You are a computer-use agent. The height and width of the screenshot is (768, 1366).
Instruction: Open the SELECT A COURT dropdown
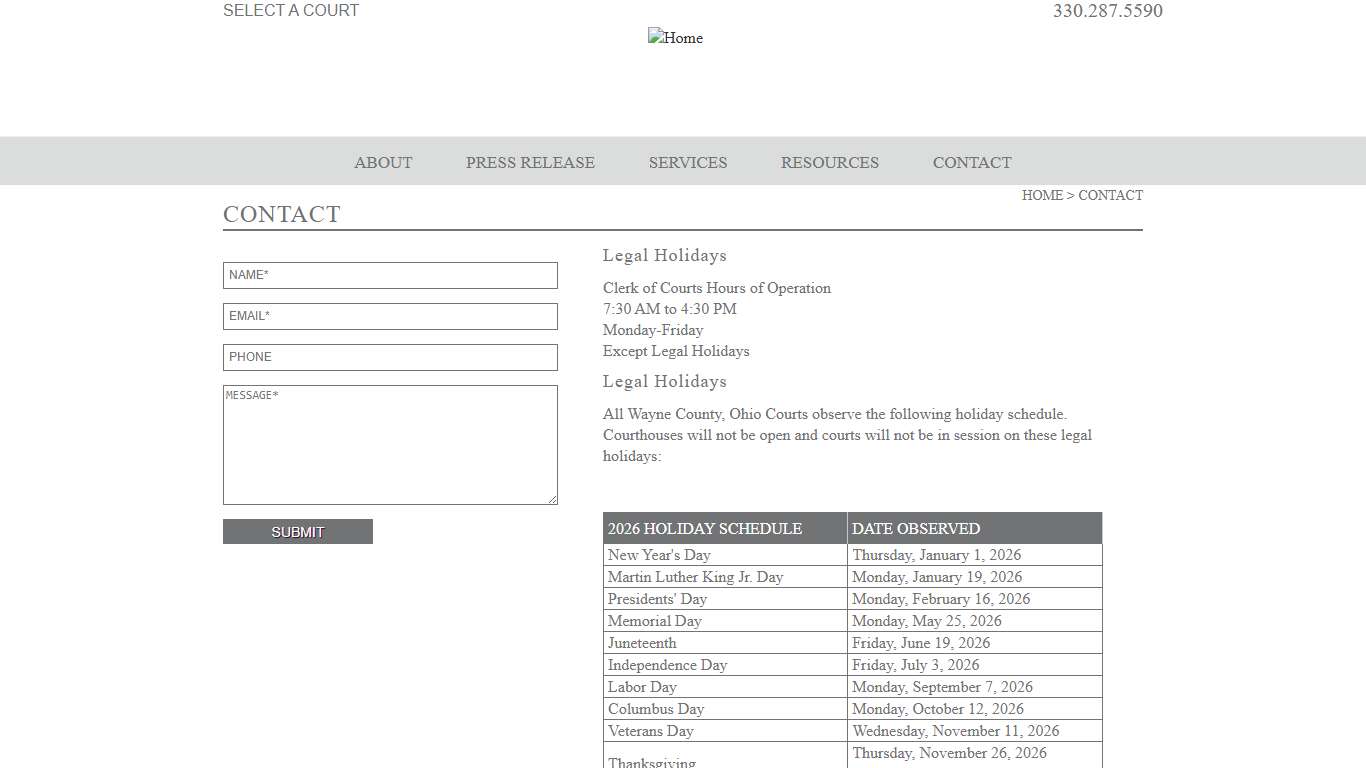point(291,10)
